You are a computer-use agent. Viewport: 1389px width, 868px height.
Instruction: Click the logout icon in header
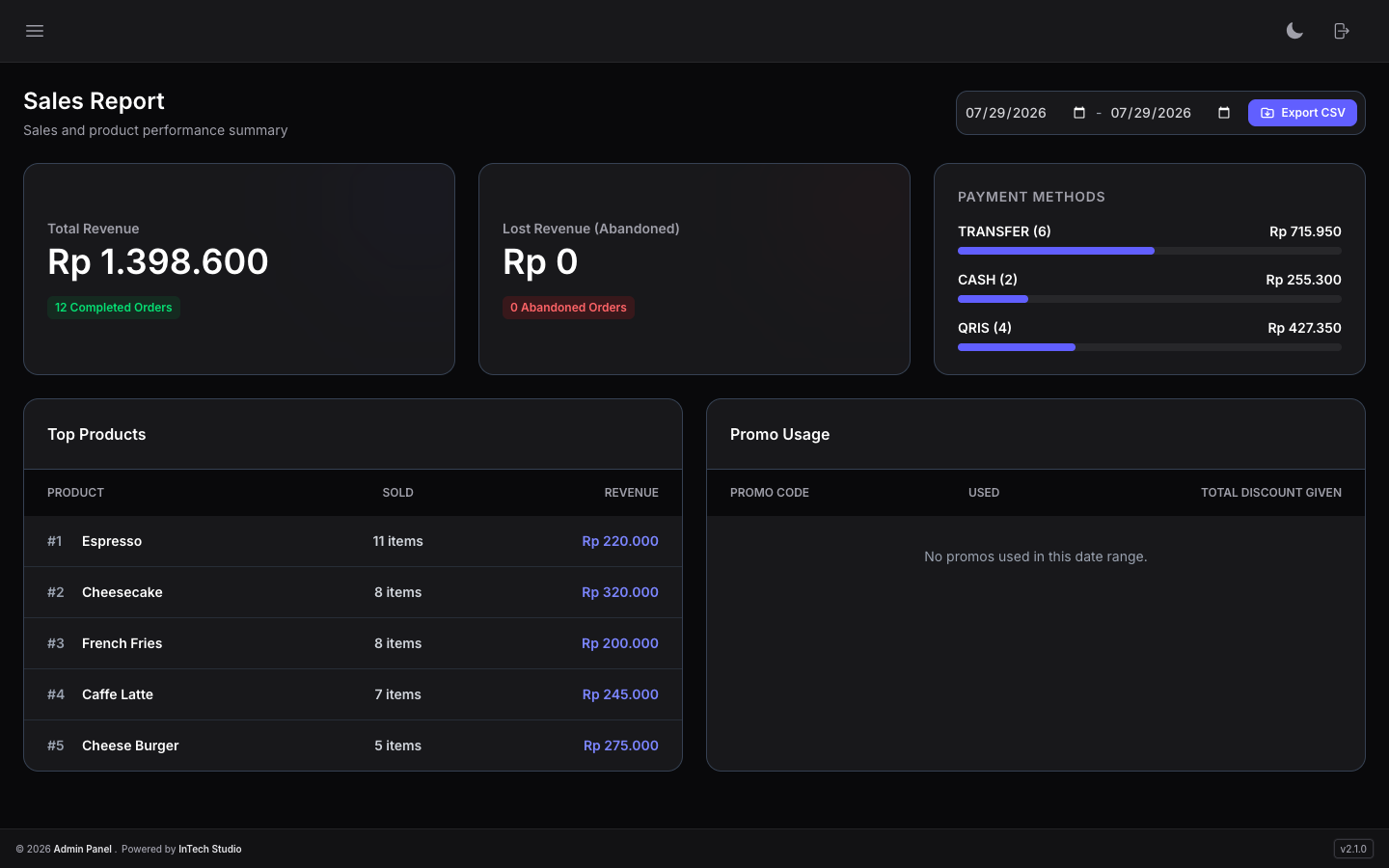click(1342, 31)
